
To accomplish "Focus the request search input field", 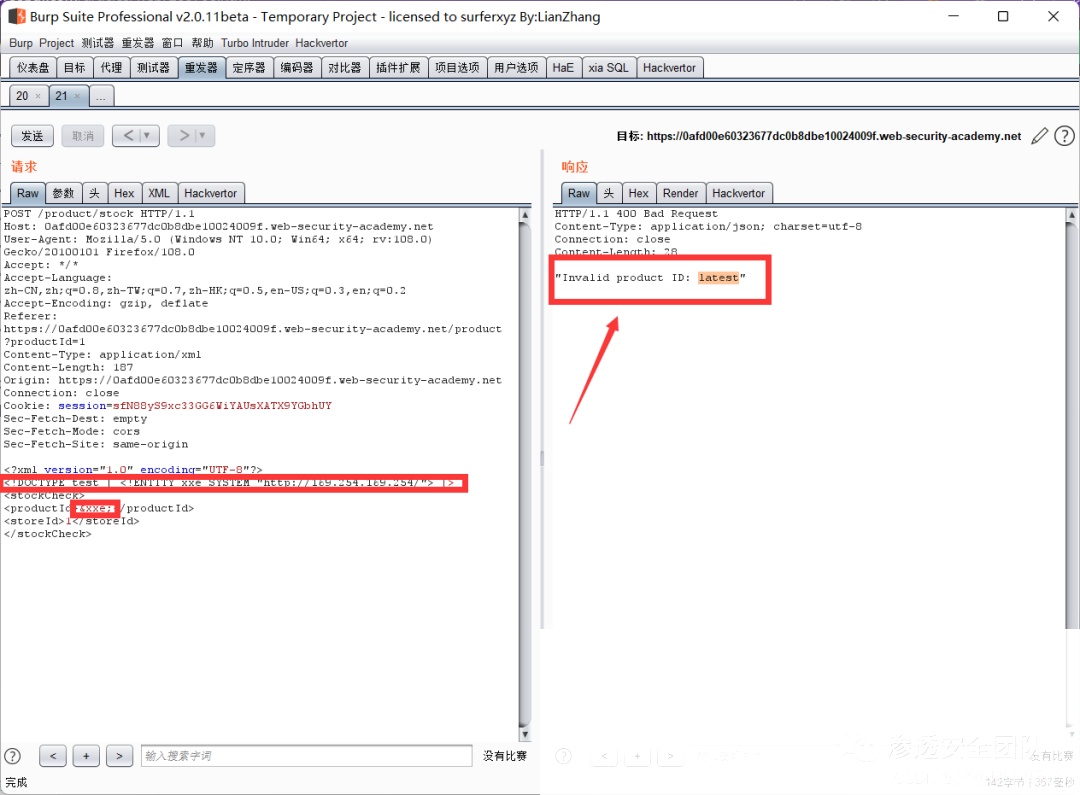I will pos(307,756).
